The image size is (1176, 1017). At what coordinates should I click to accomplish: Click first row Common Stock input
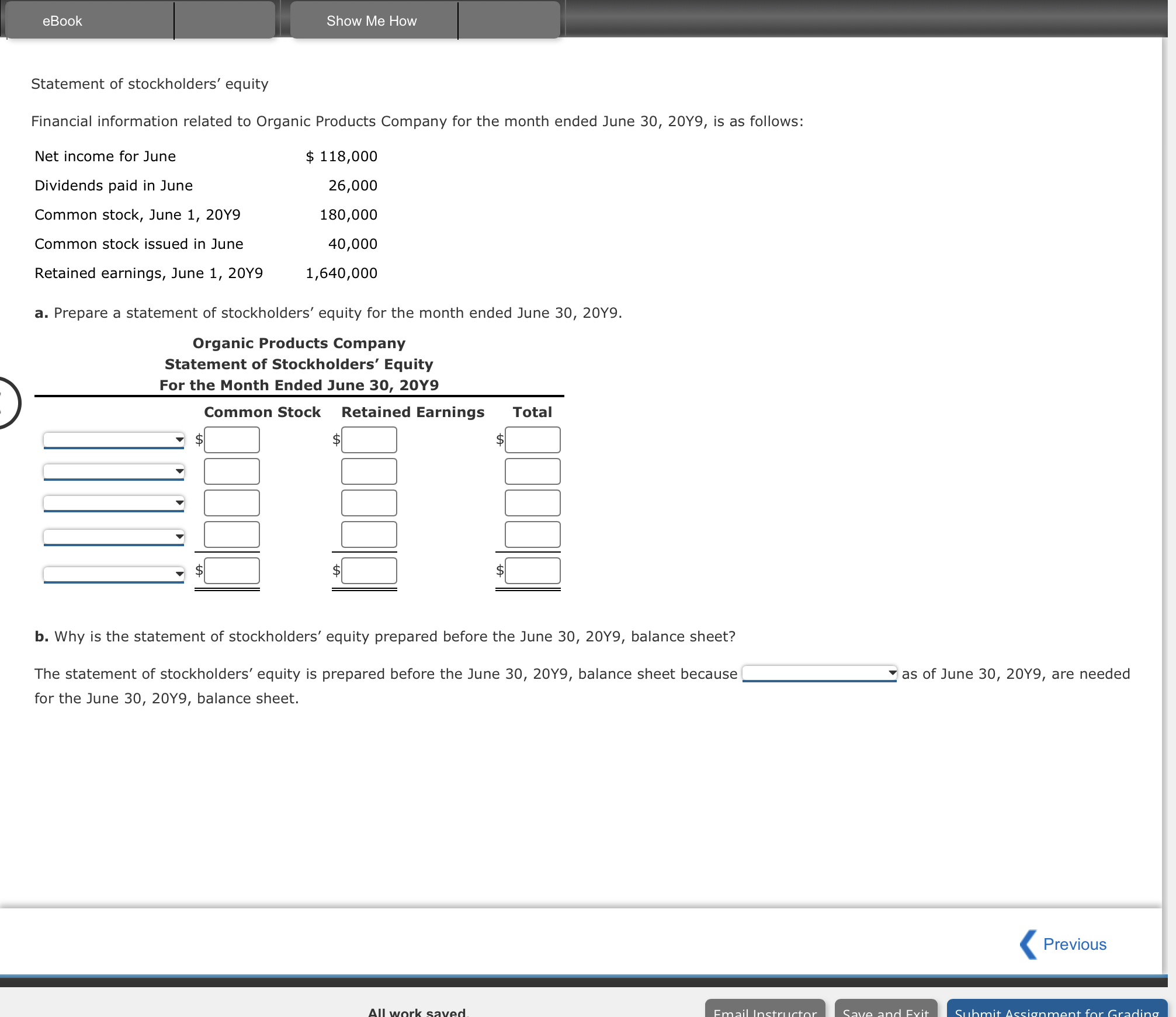pos(232,440)
